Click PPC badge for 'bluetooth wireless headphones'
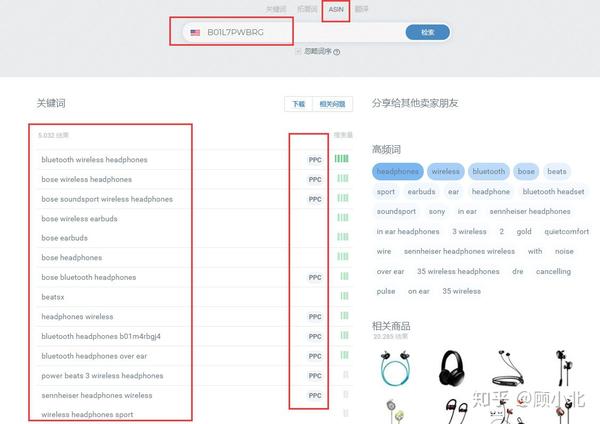 point(315,160)
